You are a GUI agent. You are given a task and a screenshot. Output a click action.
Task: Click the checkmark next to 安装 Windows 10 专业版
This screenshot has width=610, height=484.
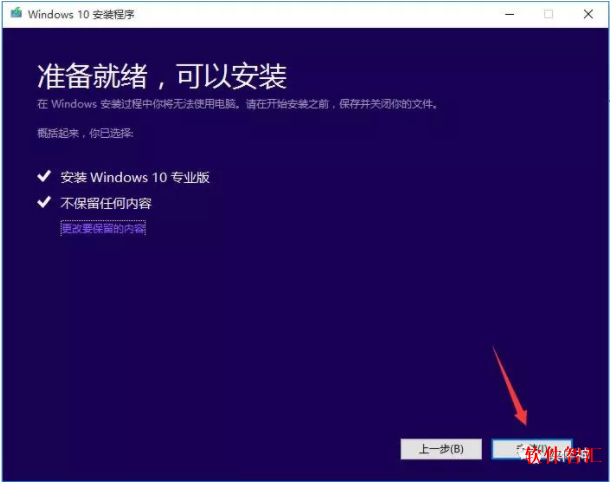[44, 176]
